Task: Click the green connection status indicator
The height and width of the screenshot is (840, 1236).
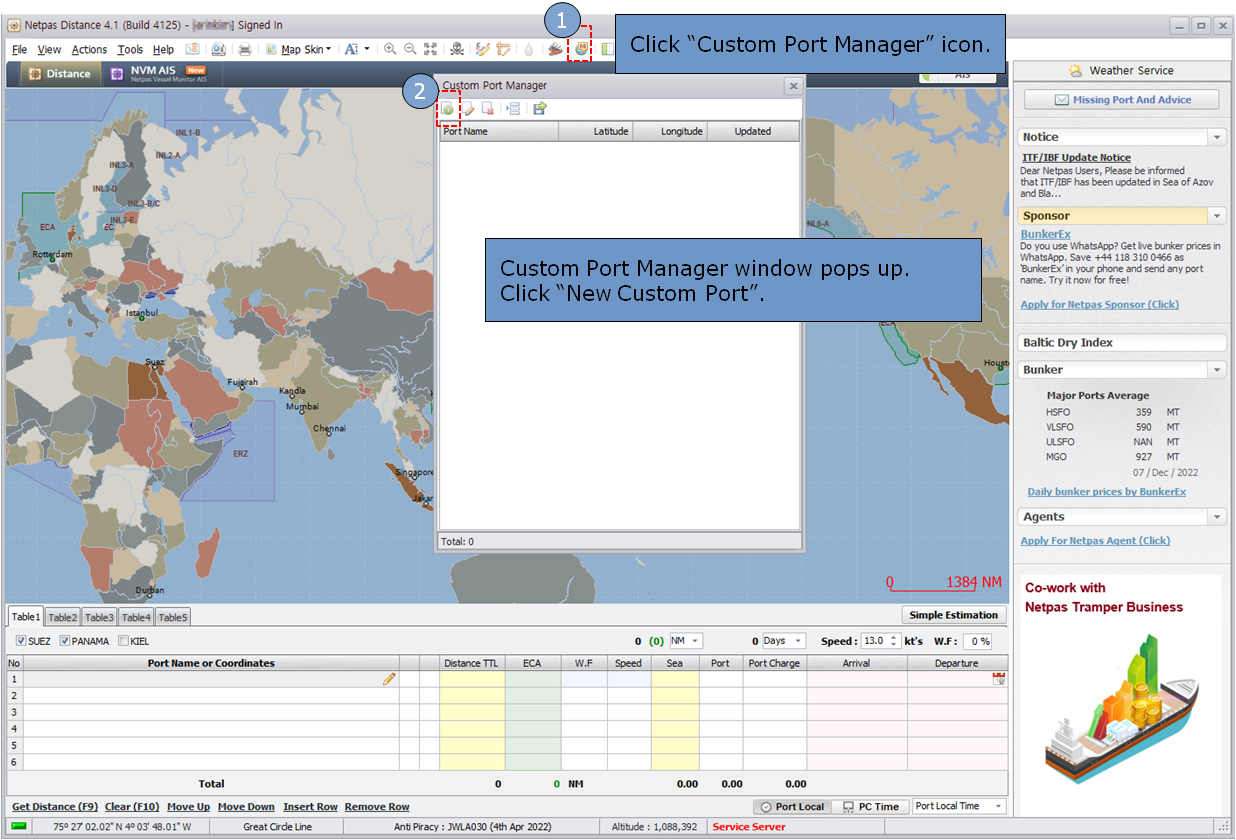Action: 20,827
